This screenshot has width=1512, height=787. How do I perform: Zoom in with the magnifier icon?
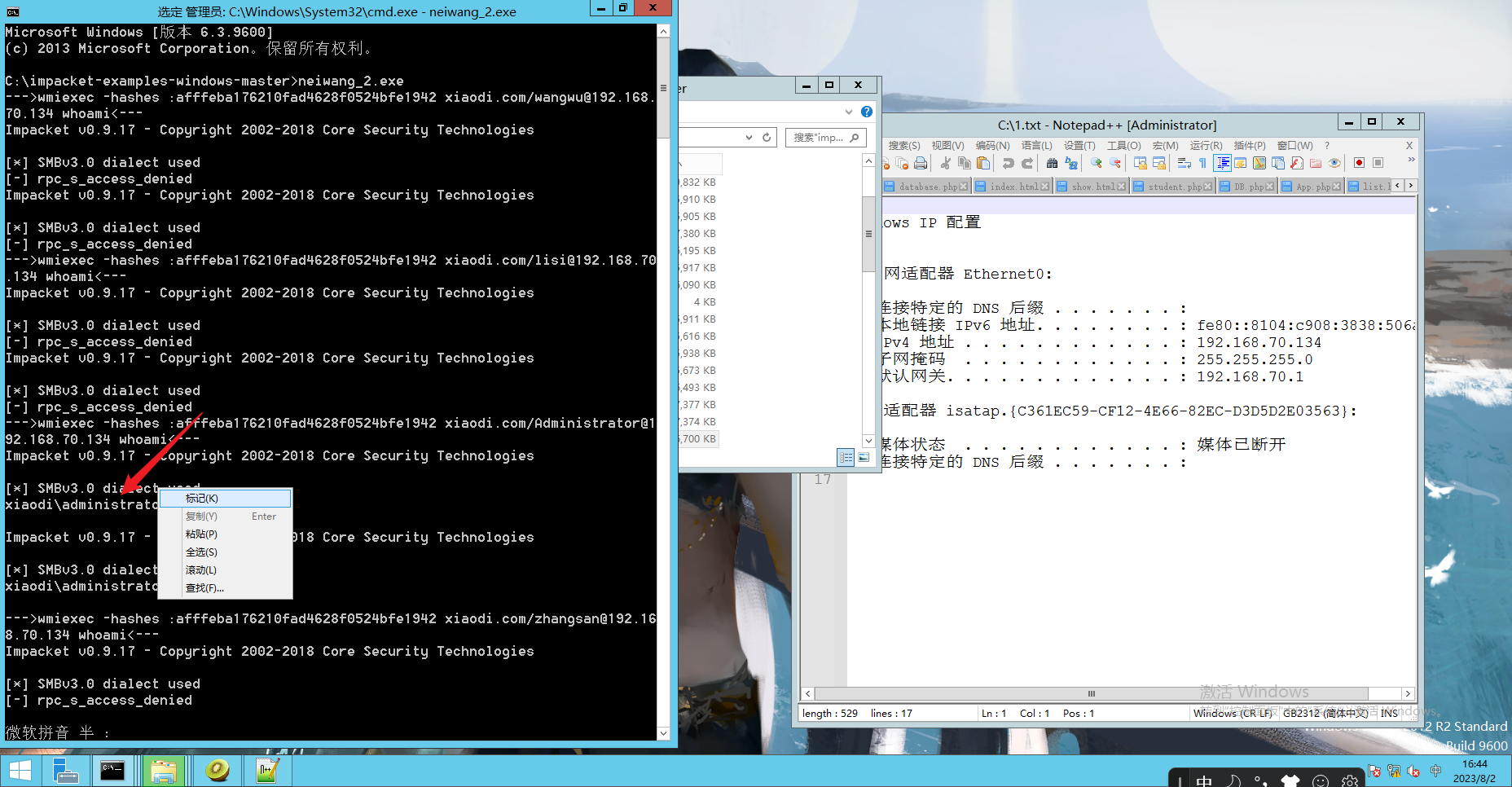1096,162
